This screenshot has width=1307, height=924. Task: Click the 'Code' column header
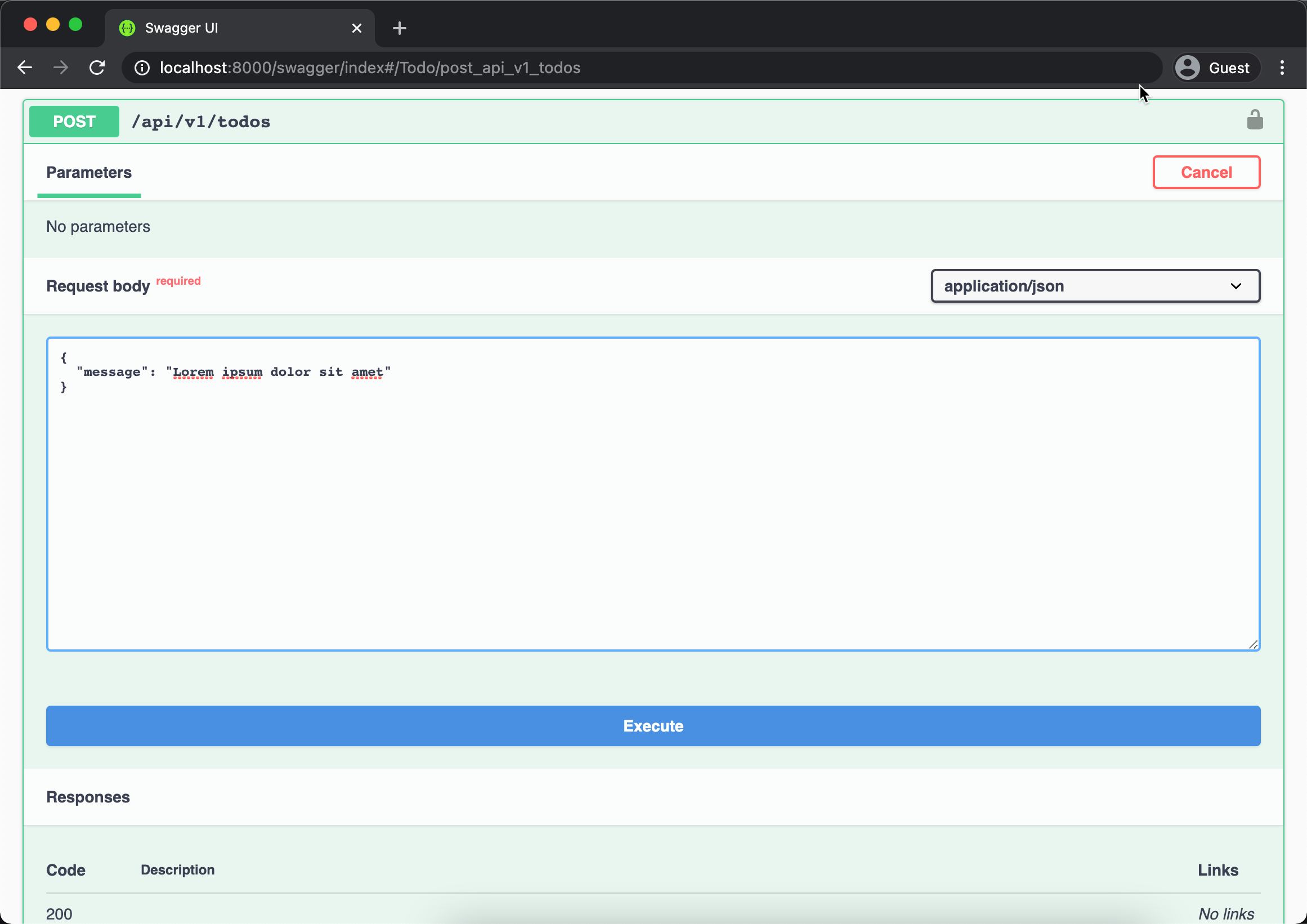(x=65, y=869)
